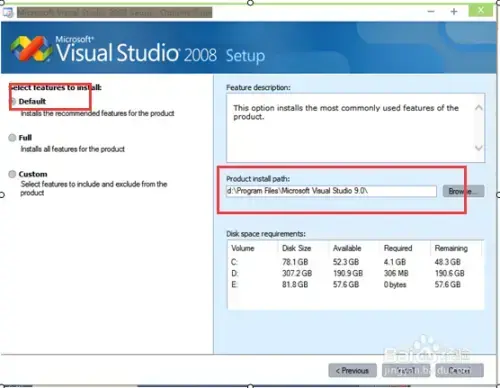Select the D: volume row
500x388 pixels.
(x=355, y=273)
